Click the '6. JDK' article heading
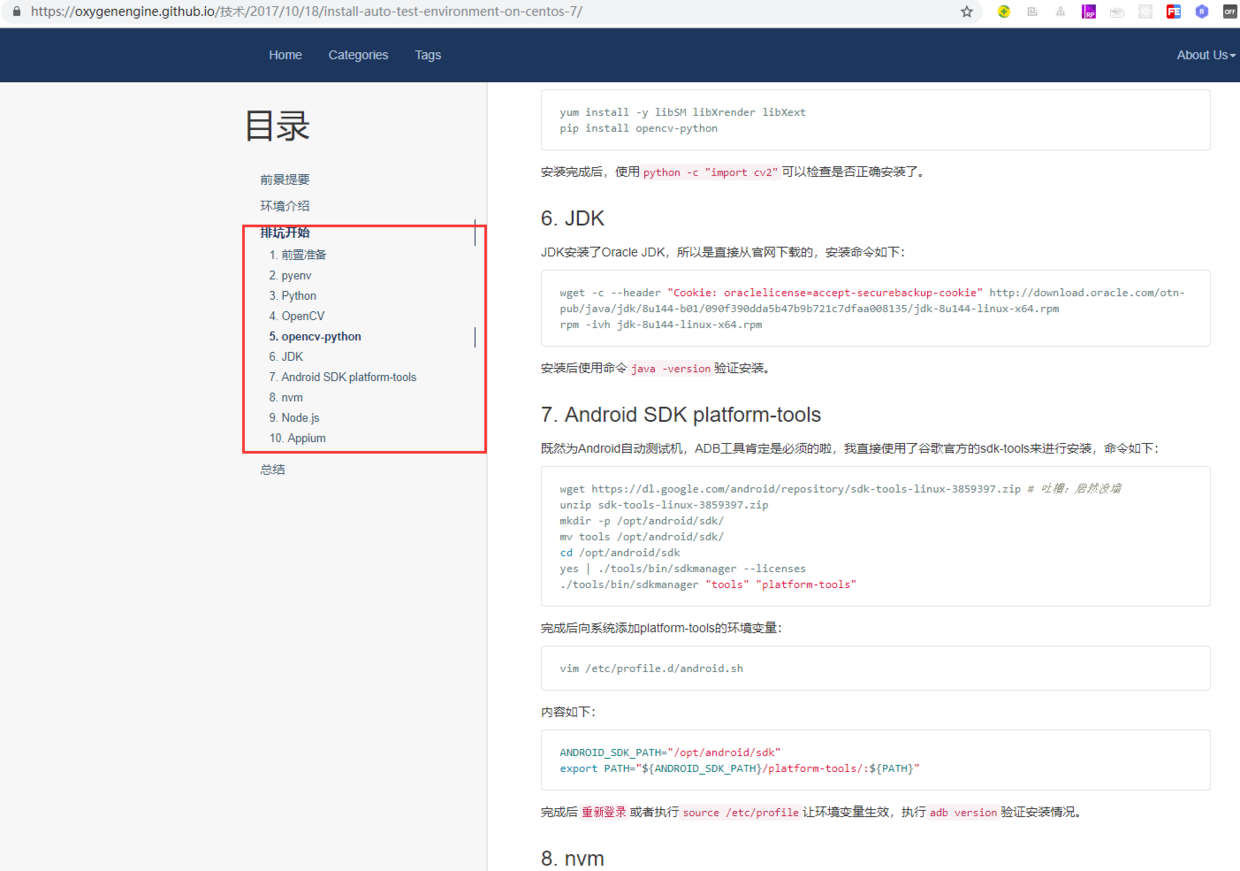This screenshot has width=1240, height=871. coord(572,219)
